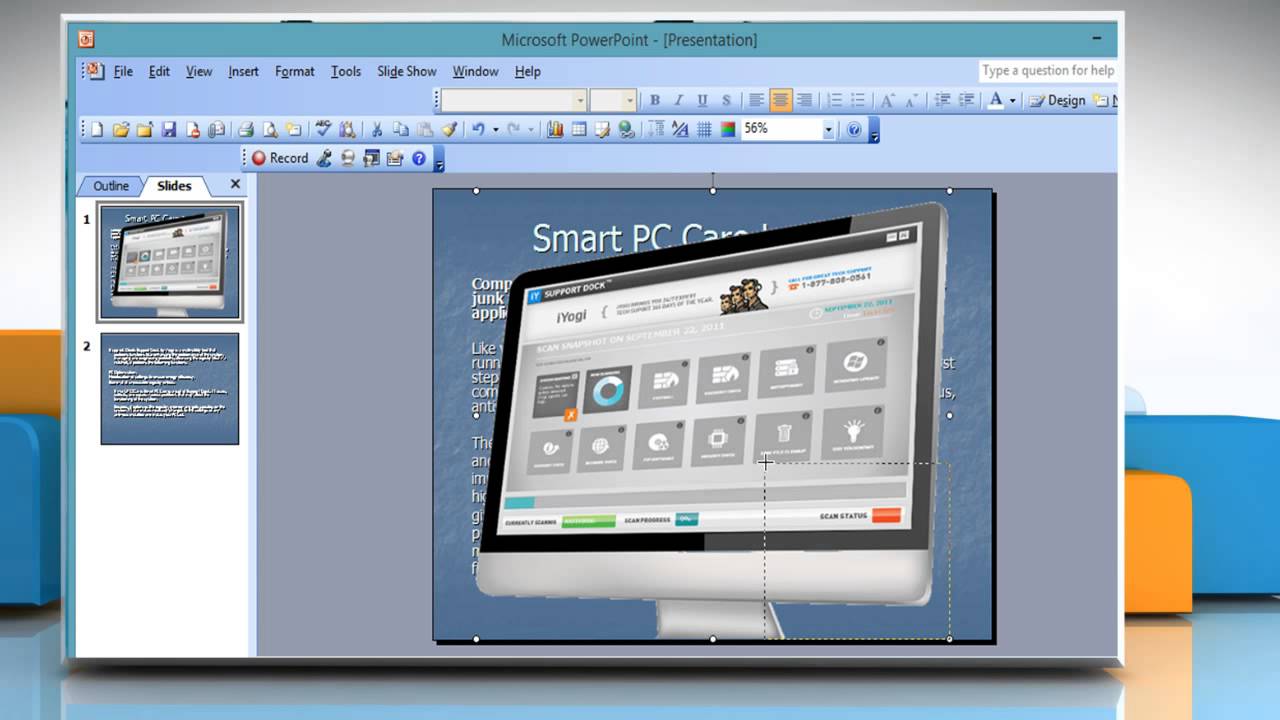The width and height of the screenshot is (1280, 720).
Task: Cut selection with scissors icon
Action: tap(377, 129)
